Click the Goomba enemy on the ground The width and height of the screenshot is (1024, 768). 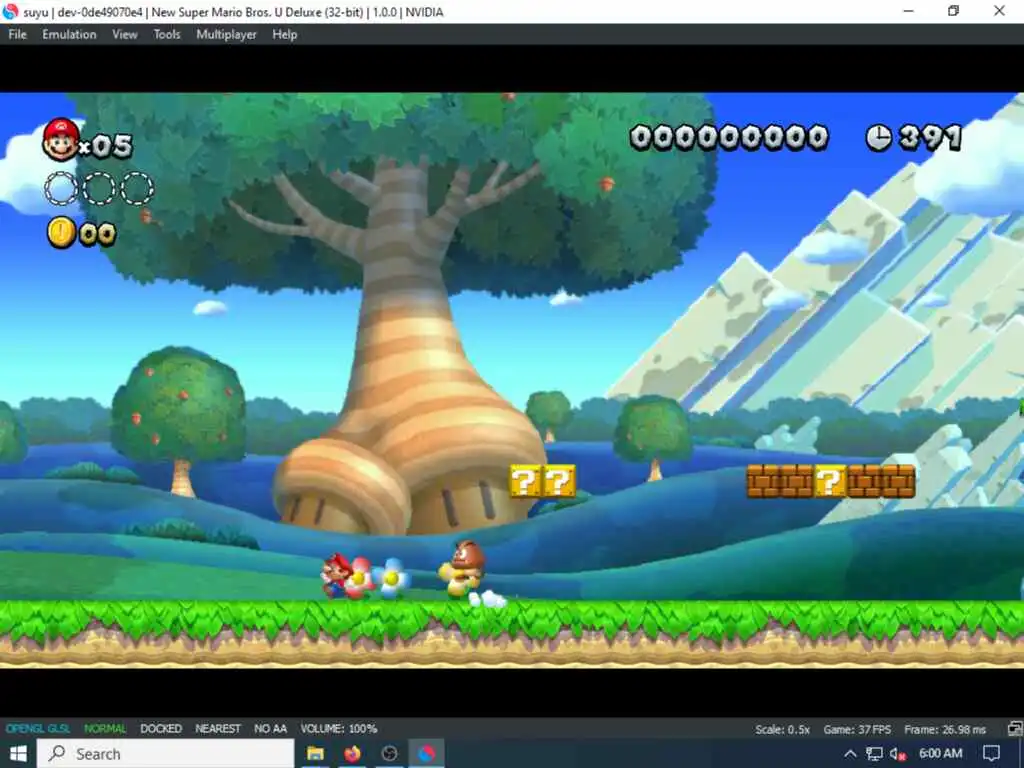point(463,568)
